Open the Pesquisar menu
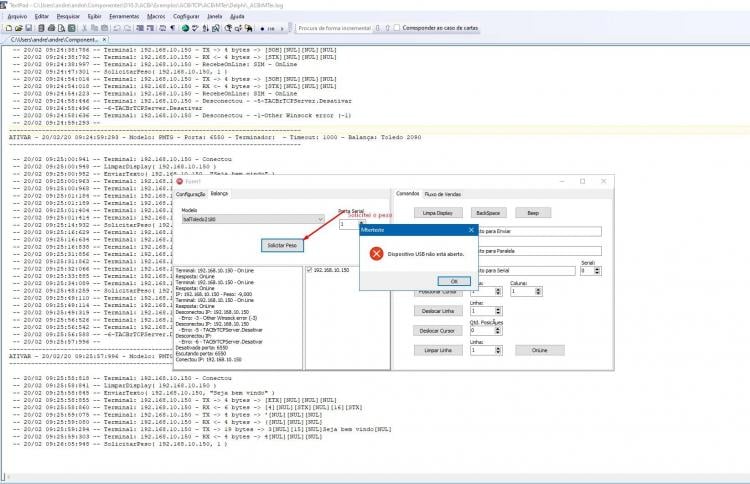The width and height of the screenshot is (750, 484). 68,16
